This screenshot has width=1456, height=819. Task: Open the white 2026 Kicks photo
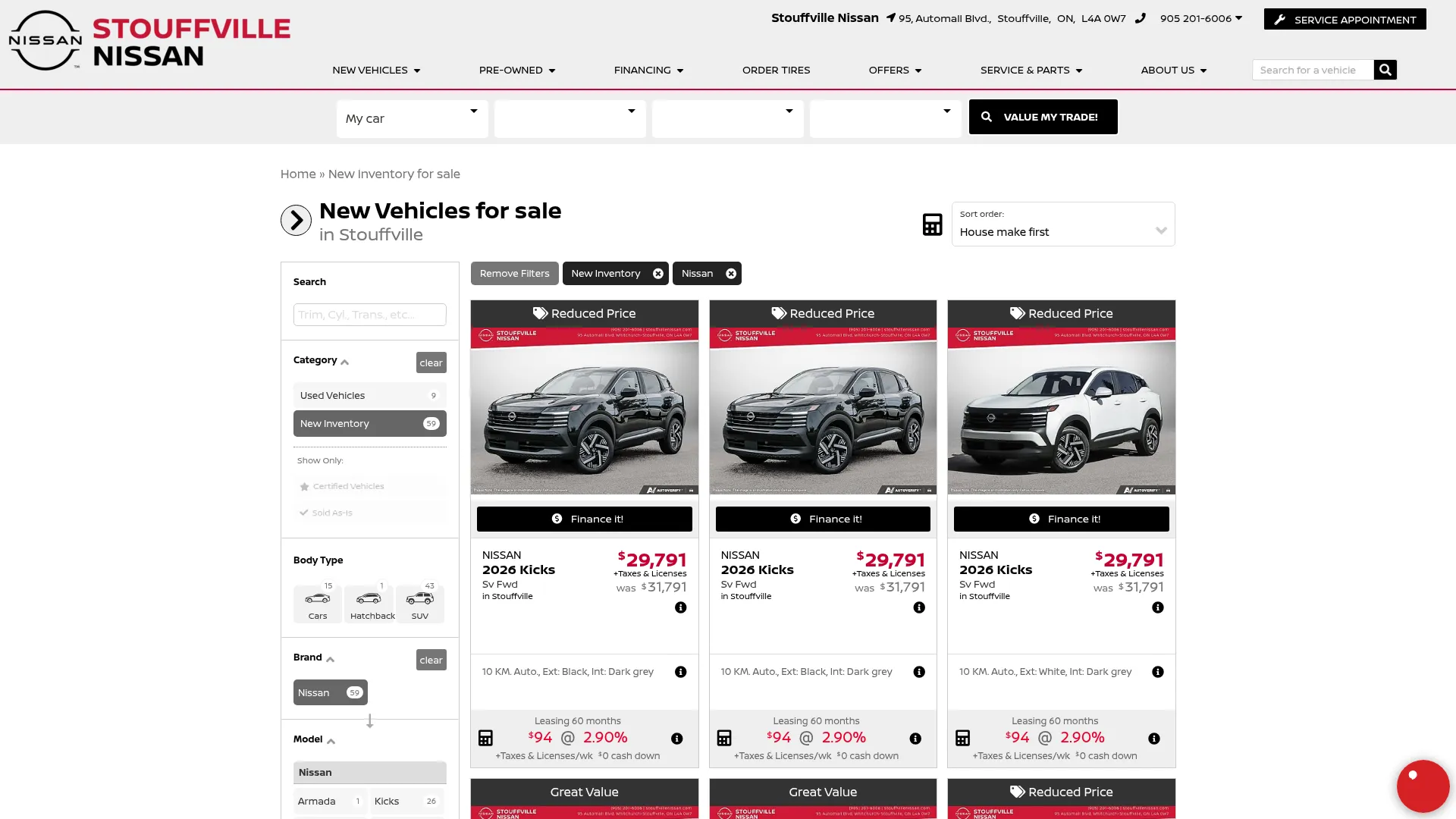click(1061, 411)
